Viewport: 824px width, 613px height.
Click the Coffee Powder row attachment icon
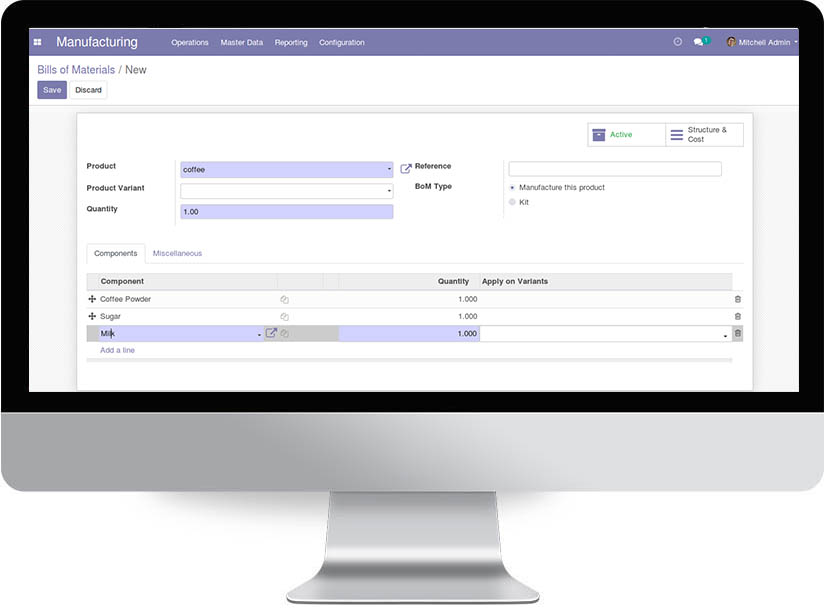tap(284, 300)
